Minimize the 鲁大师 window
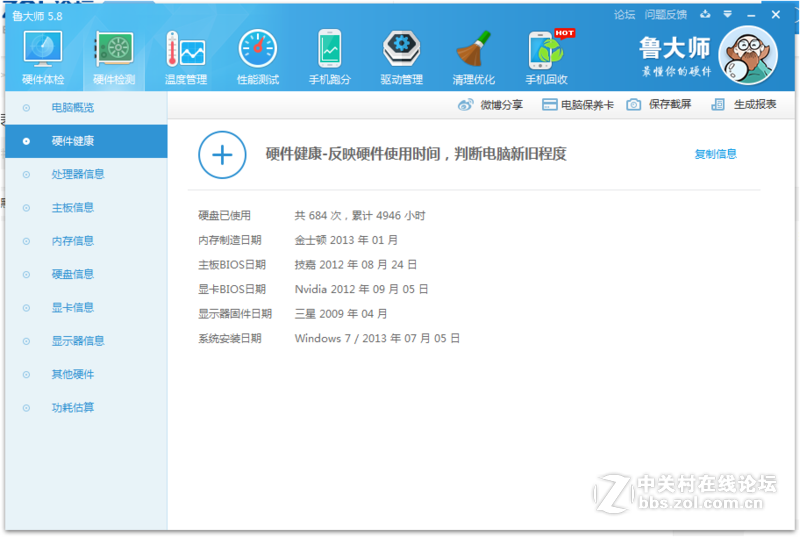 [751, 15]
